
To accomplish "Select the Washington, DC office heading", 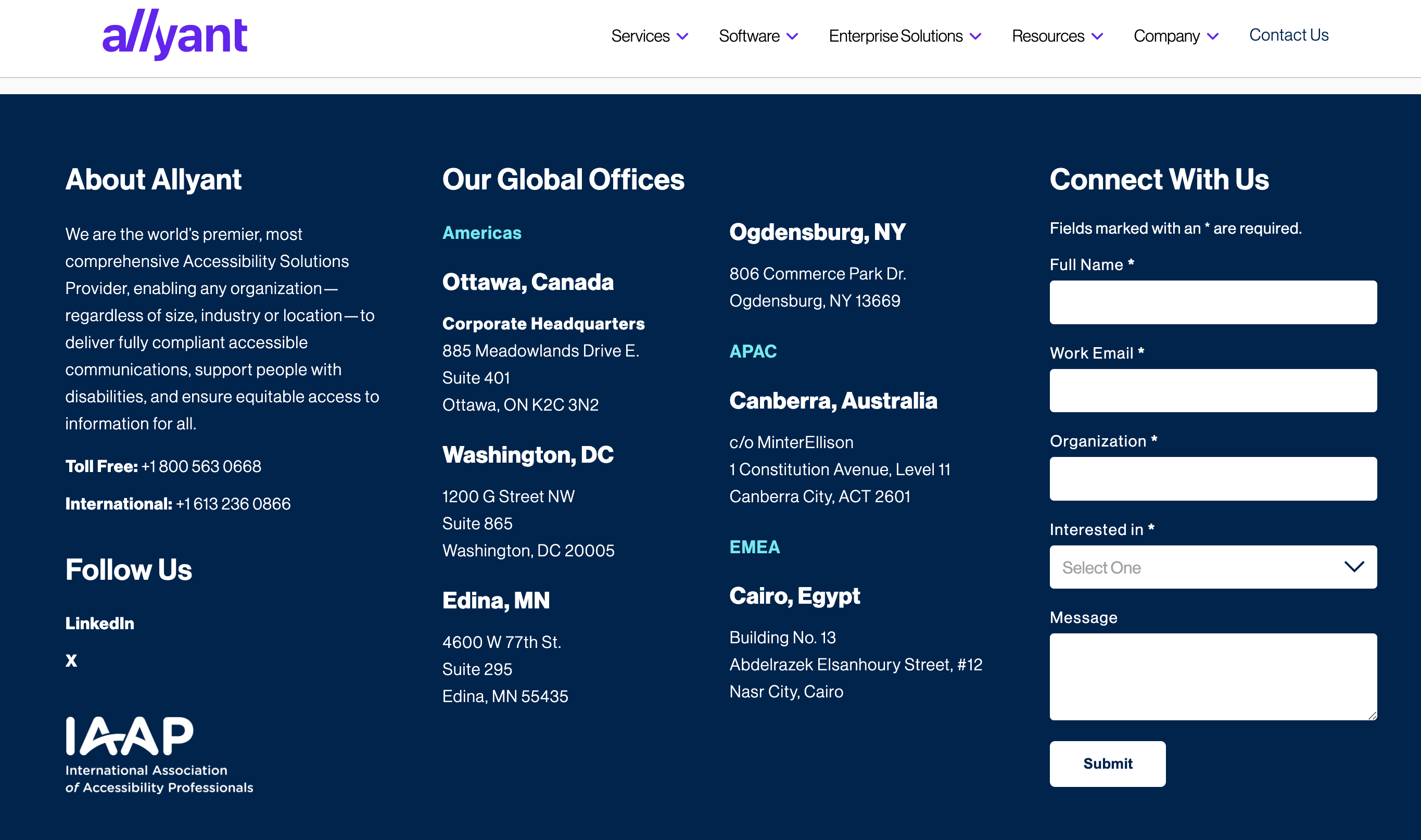I will coord(528,455).
